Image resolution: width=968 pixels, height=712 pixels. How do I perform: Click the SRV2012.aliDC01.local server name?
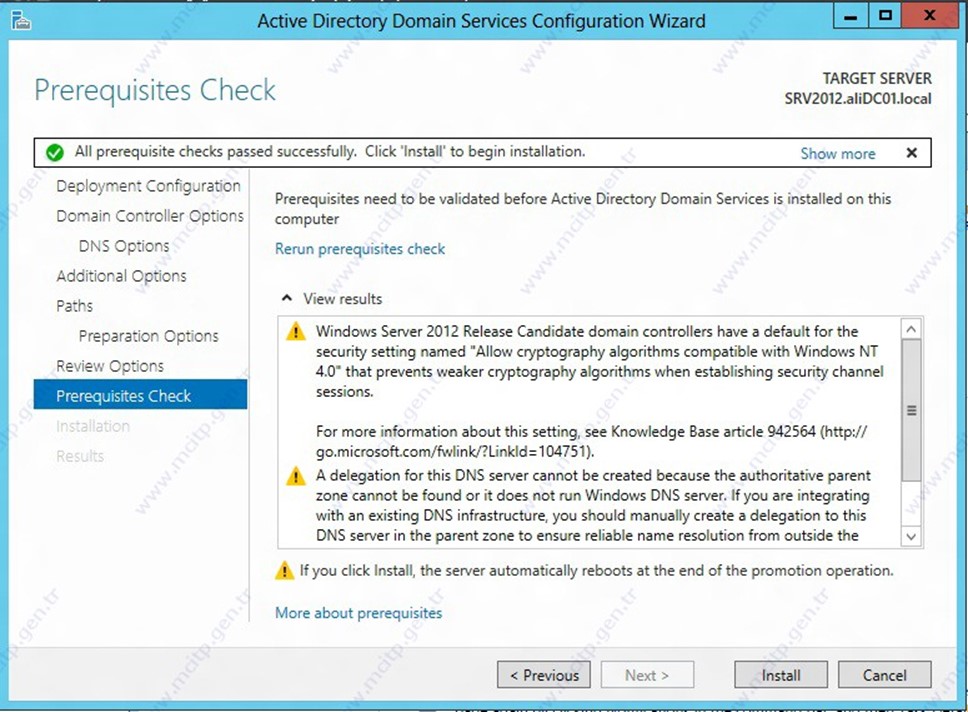858,99
